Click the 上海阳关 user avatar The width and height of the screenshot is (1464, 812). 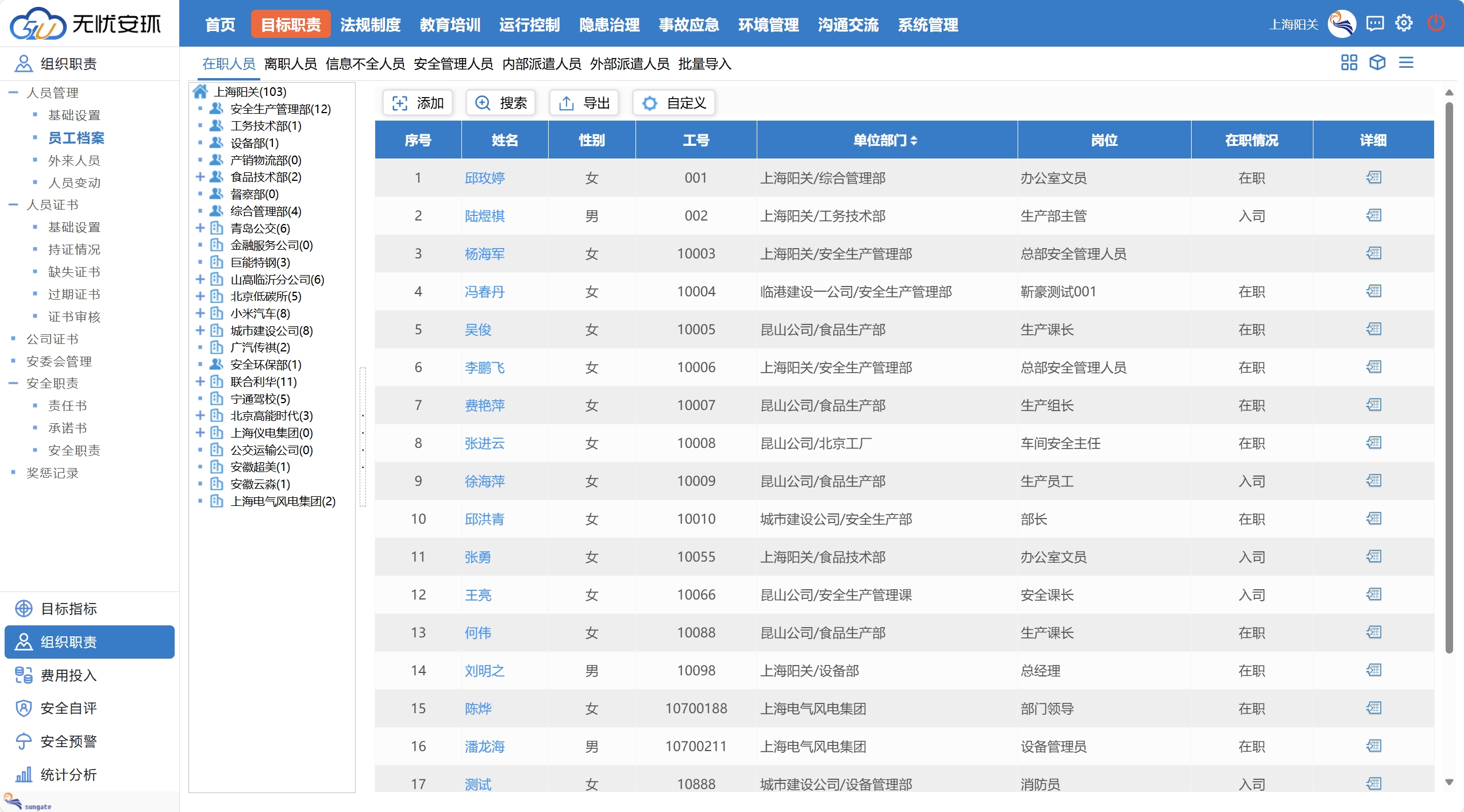1342,24
